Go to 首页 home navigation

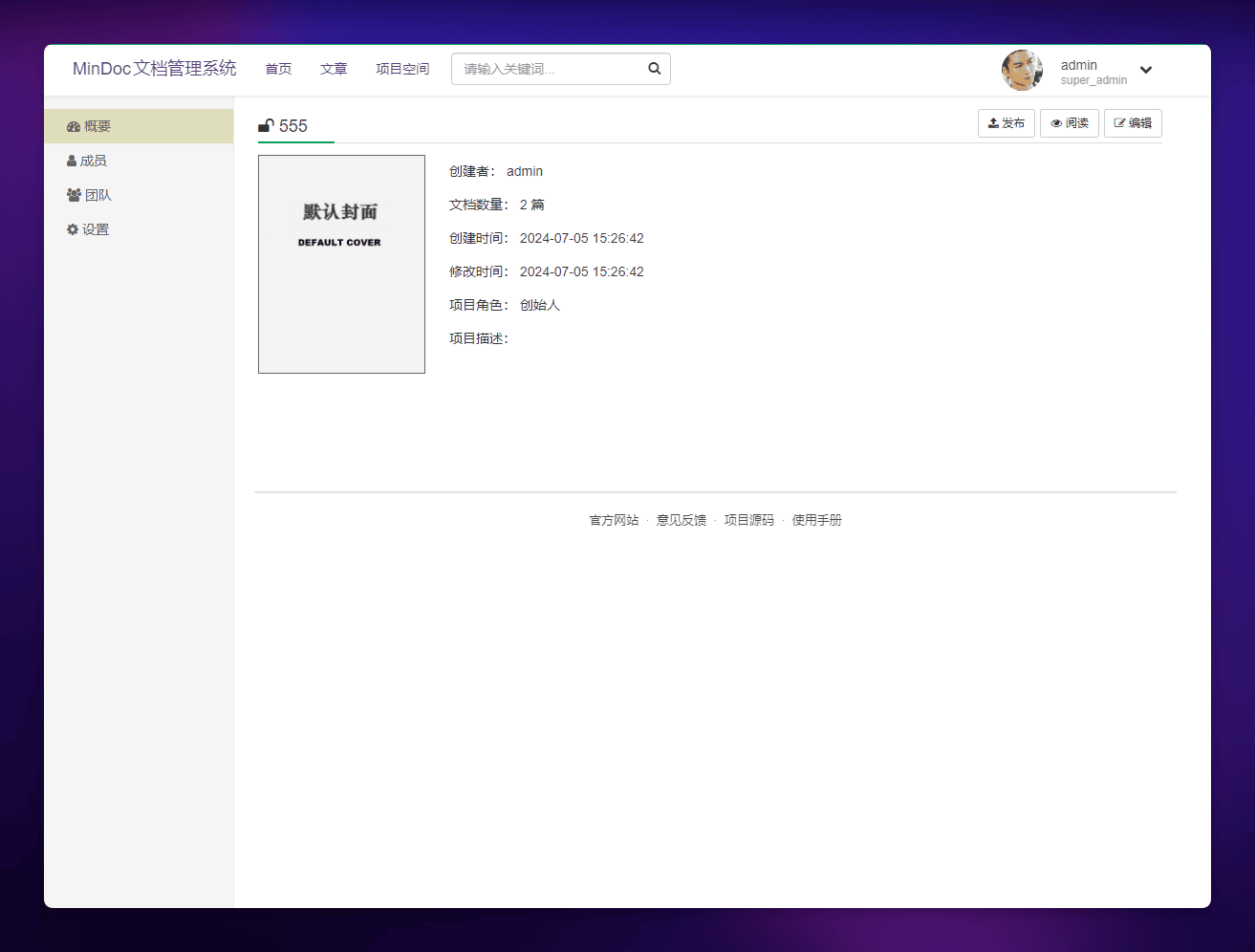click(x=278, y=69)
